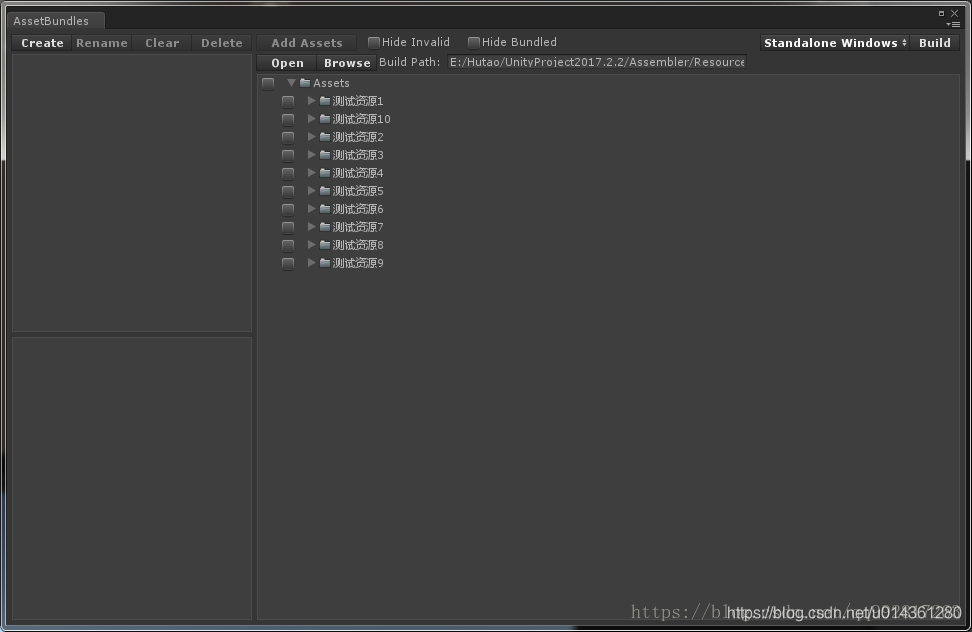Collapse the Assets root folder

291,82
